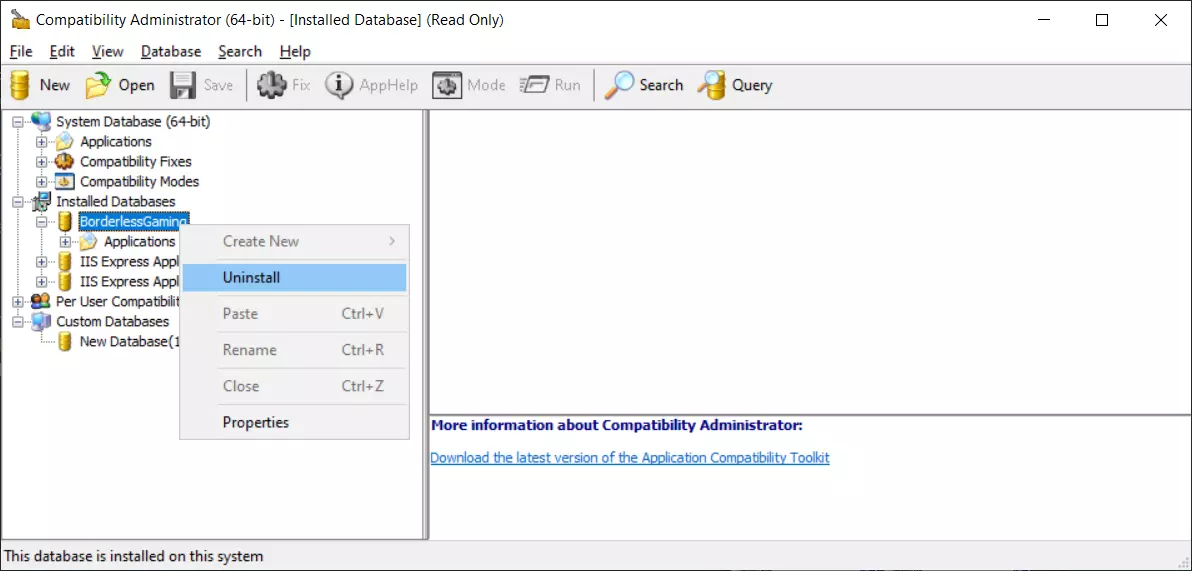
Task: Select the System Database (64-bit) label
Action: [x=133, y=122]
